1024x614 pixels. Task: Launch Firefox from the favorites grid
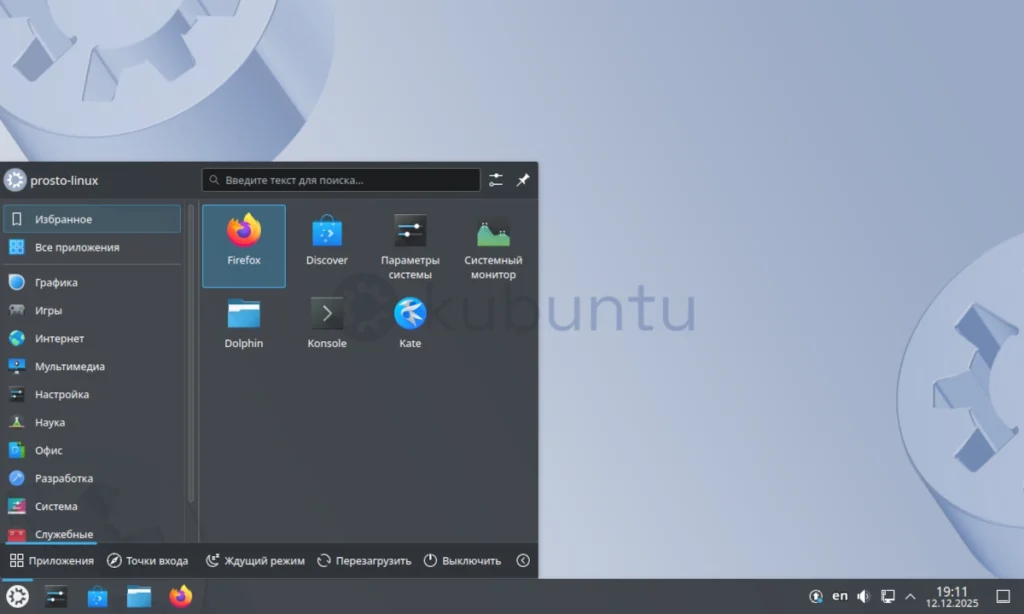coord(244,246)
